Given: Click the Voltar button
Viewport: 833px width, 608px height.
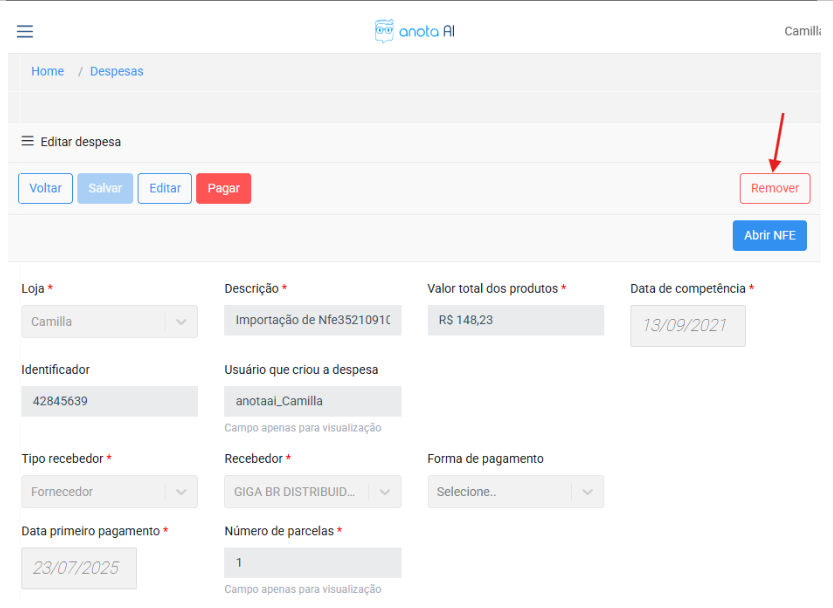Looking at the screenshot, I should (45, 188).
